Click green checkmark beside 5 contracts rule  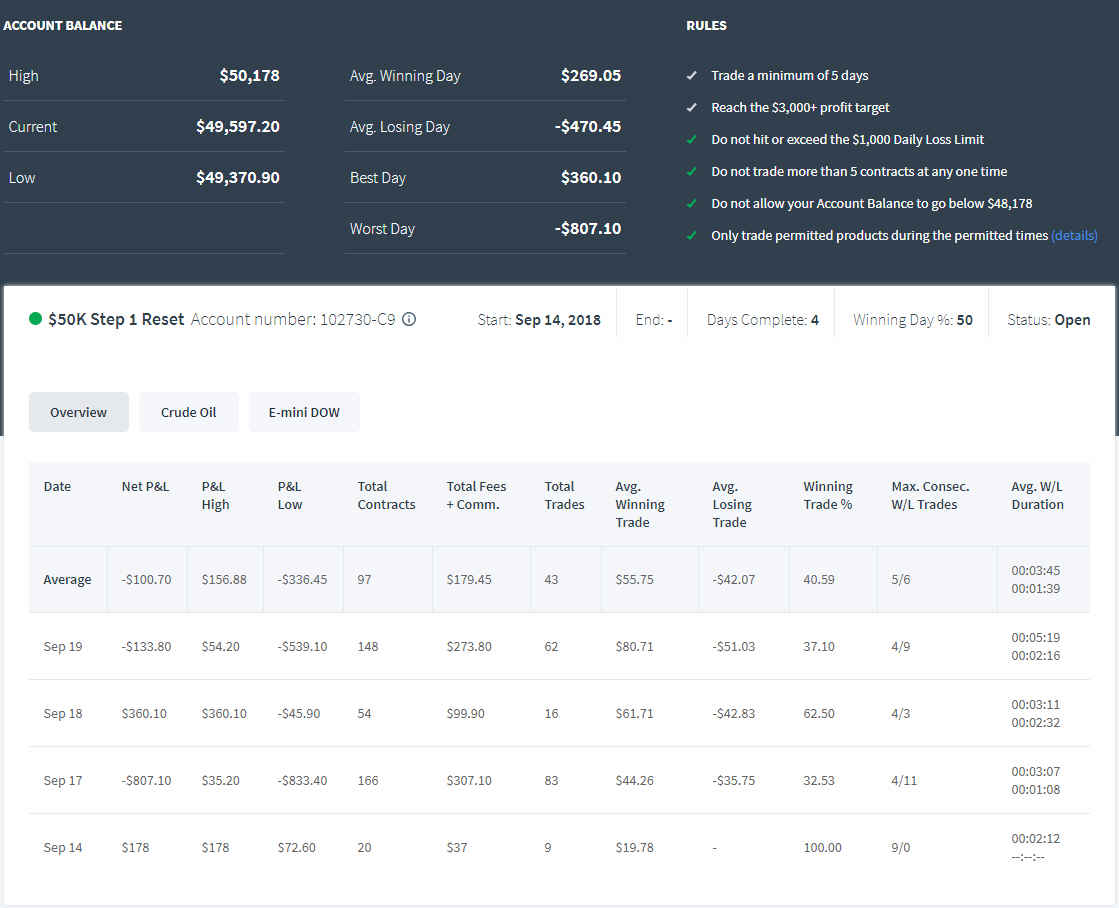tap(691, 171)
